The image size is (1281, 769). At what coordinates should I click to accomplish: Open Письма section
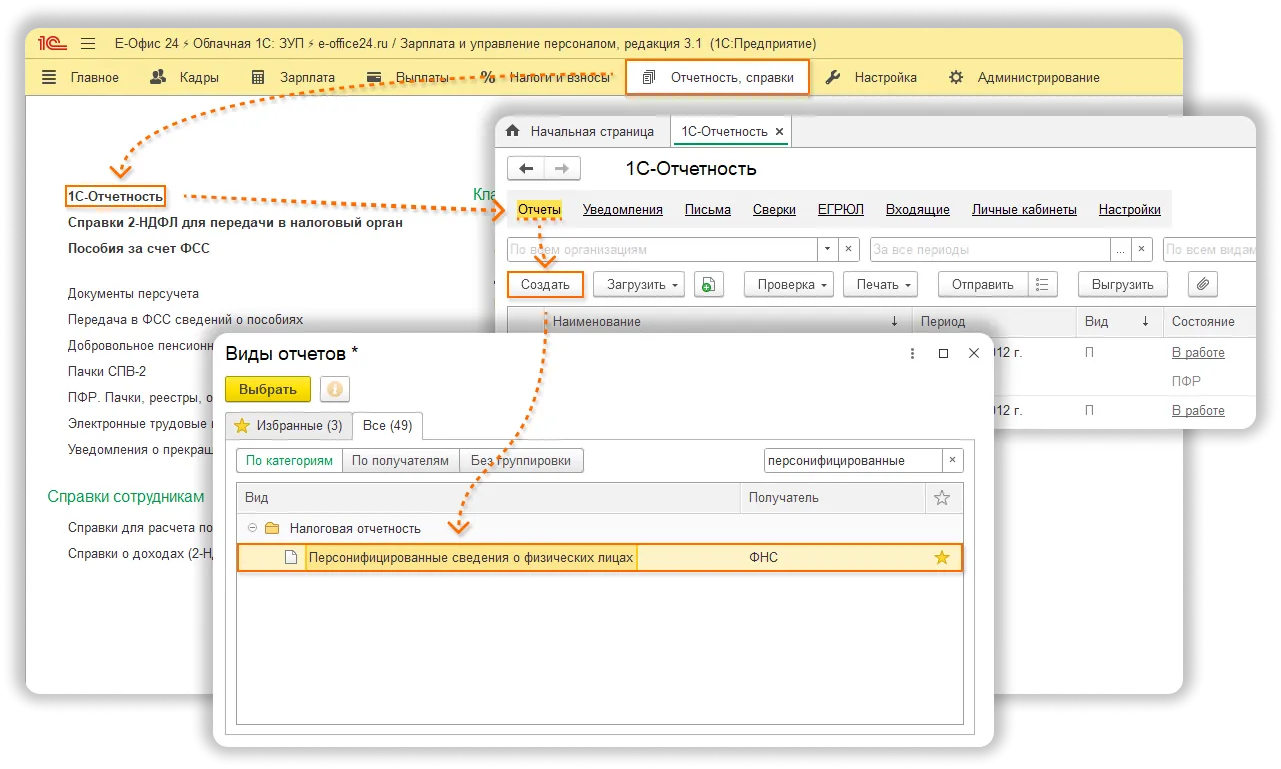pyautogui.click(x=708, y=209)
